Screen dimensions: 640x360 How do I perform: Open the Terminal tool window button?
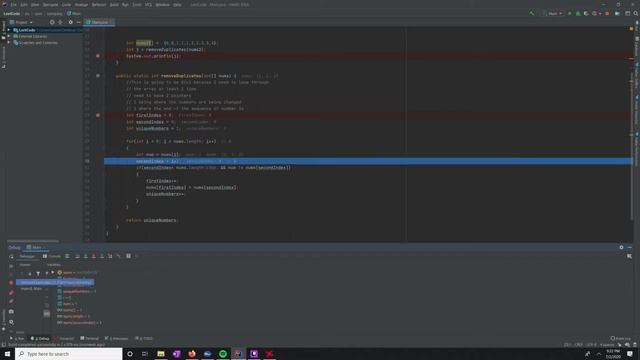coord(90,338)
